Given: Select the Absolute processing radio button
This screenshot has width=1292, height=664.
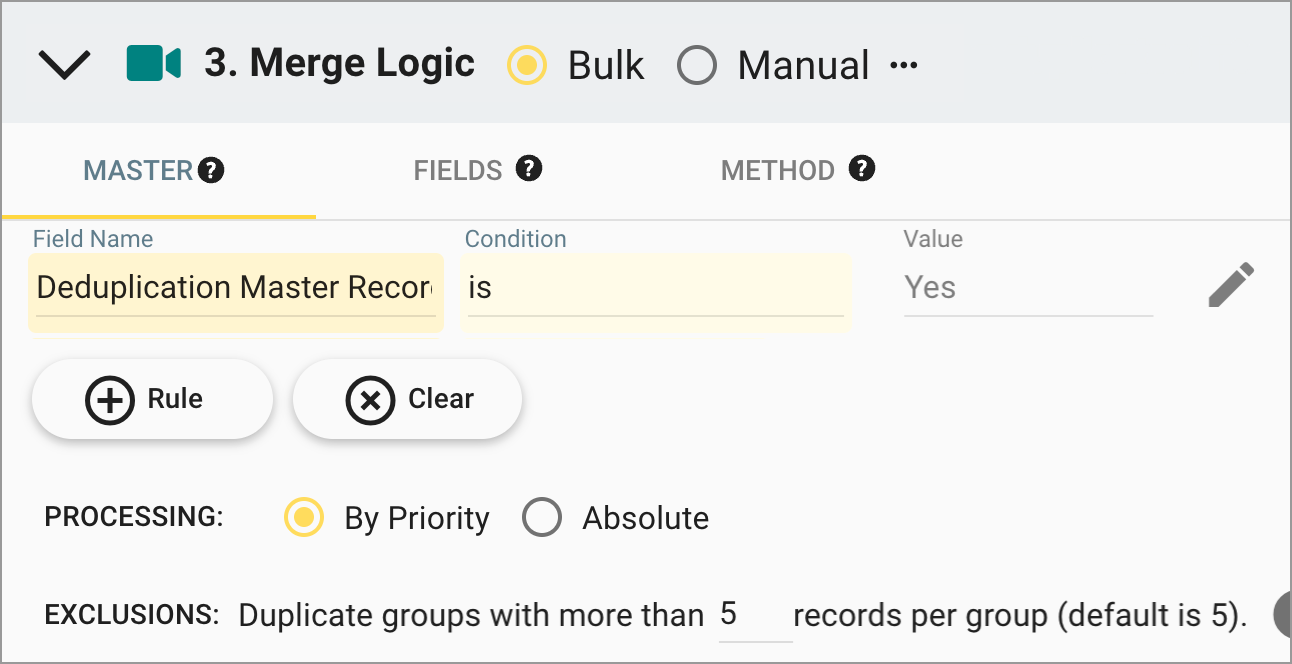Looking at the screenshot, I should click(542, 518).
